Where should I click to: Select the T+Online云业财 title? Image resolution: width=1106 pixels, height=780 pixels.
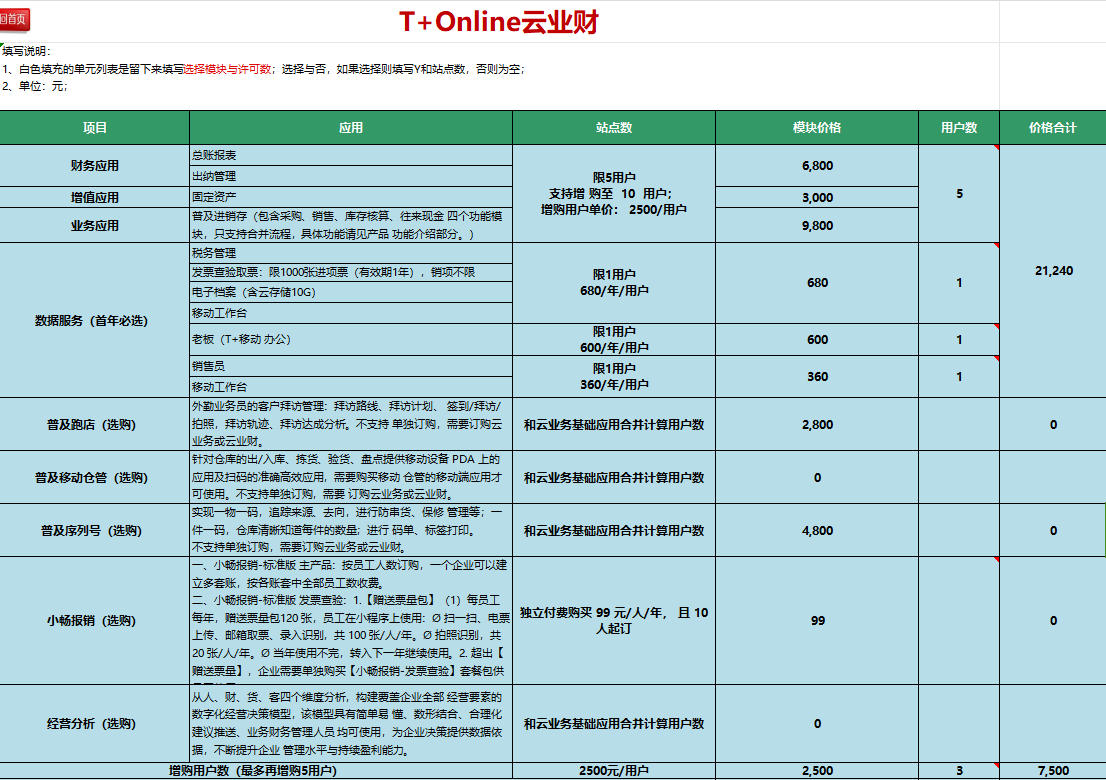click(499, 22)
